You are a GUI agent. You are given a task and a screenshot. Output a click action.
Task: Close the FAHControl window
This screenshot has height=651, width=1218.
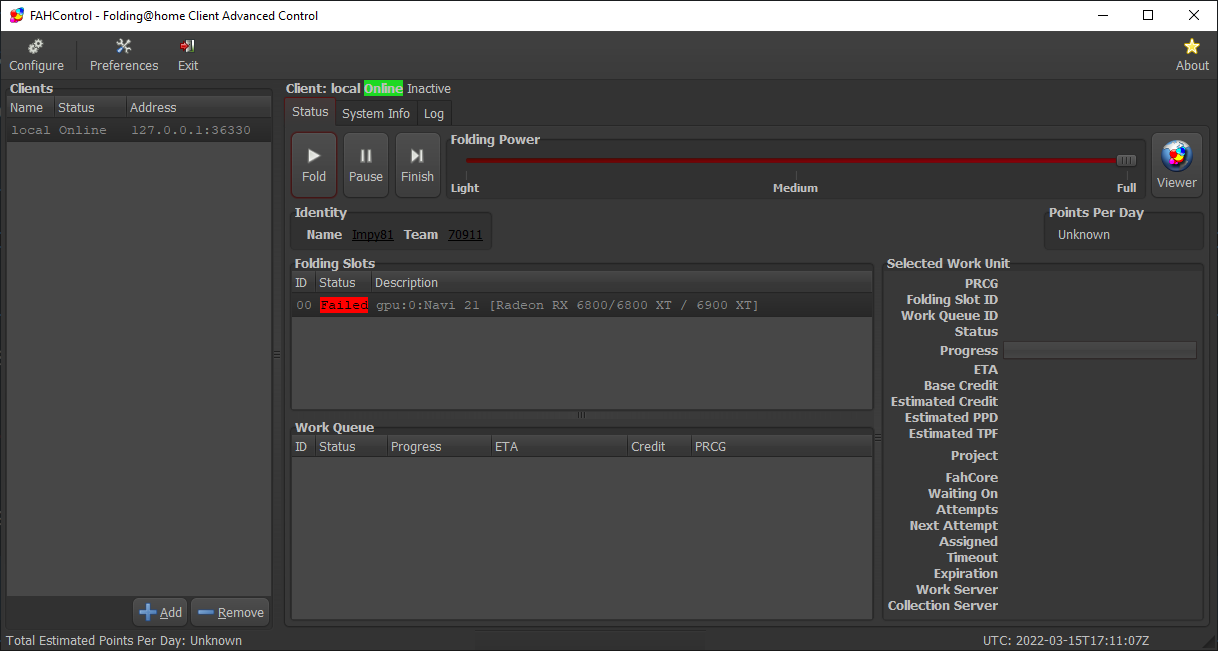(1194, 15)
